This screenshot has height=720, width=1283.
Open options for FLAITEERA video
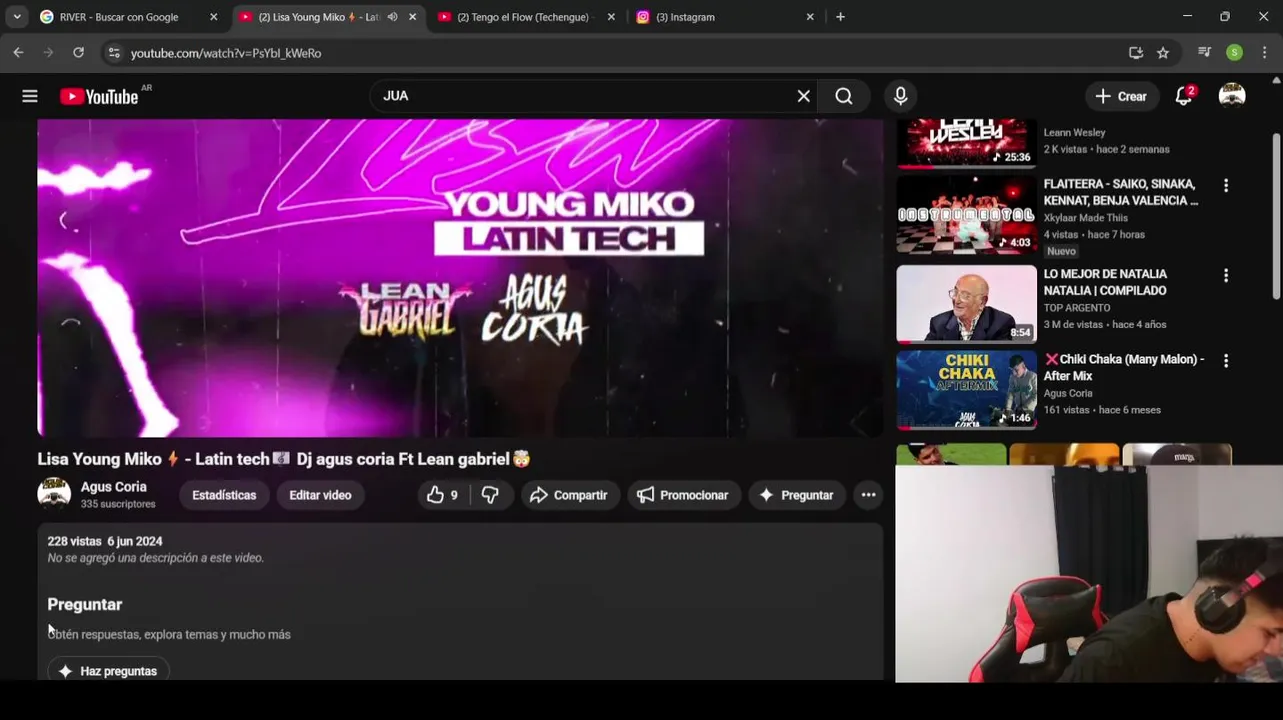(1226, 186)
